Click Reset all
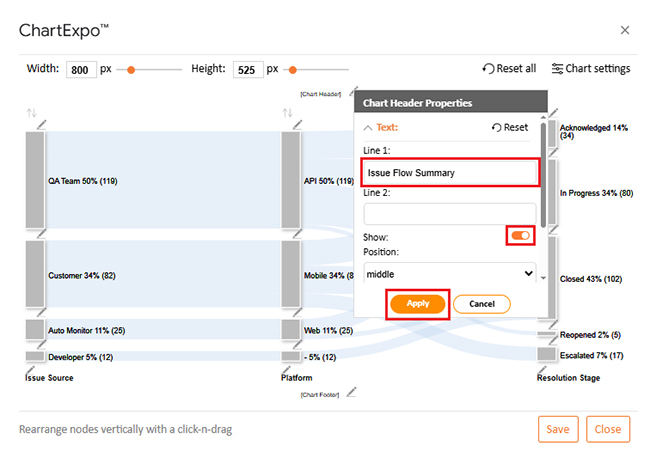Viewport: 650px width, 470px height. 509,69
